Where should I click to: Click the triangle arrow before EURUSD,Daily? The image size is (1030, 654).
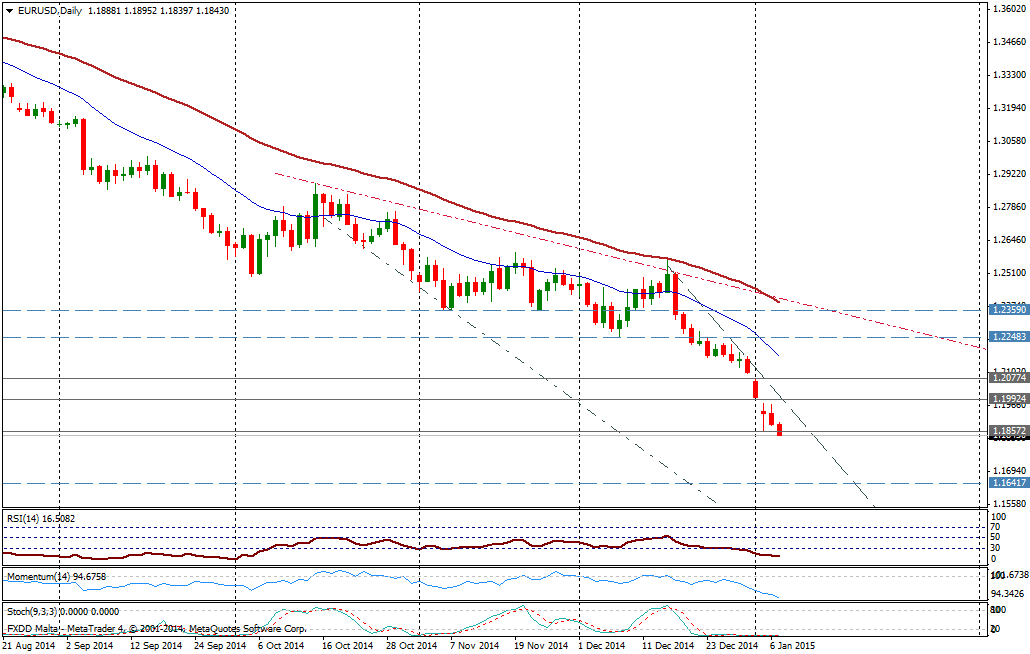point(8,10)
